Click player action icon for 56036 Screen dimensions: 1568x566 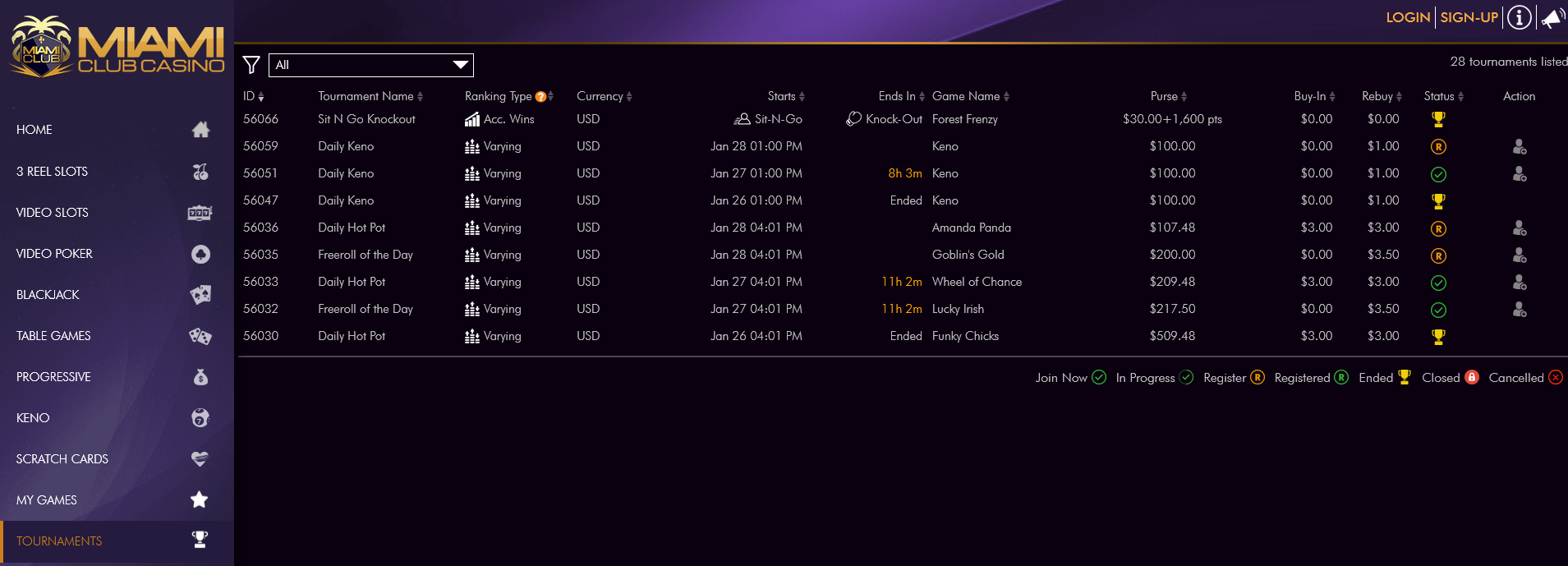[1520, 228]
